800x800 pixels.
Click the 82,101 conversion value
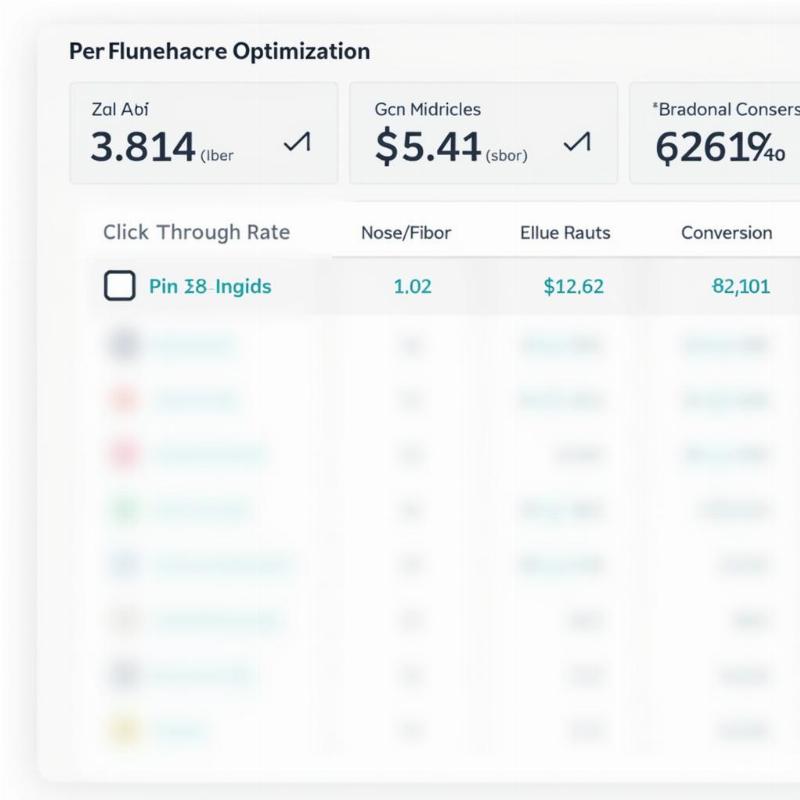[740, 287]
